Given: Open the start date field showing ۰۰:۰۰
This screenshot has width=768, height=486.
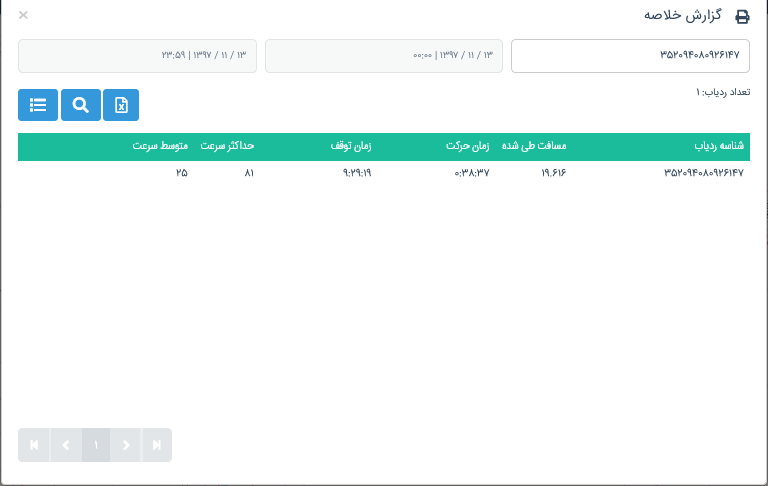Looking at the screenshot, I should click(384, 56).
